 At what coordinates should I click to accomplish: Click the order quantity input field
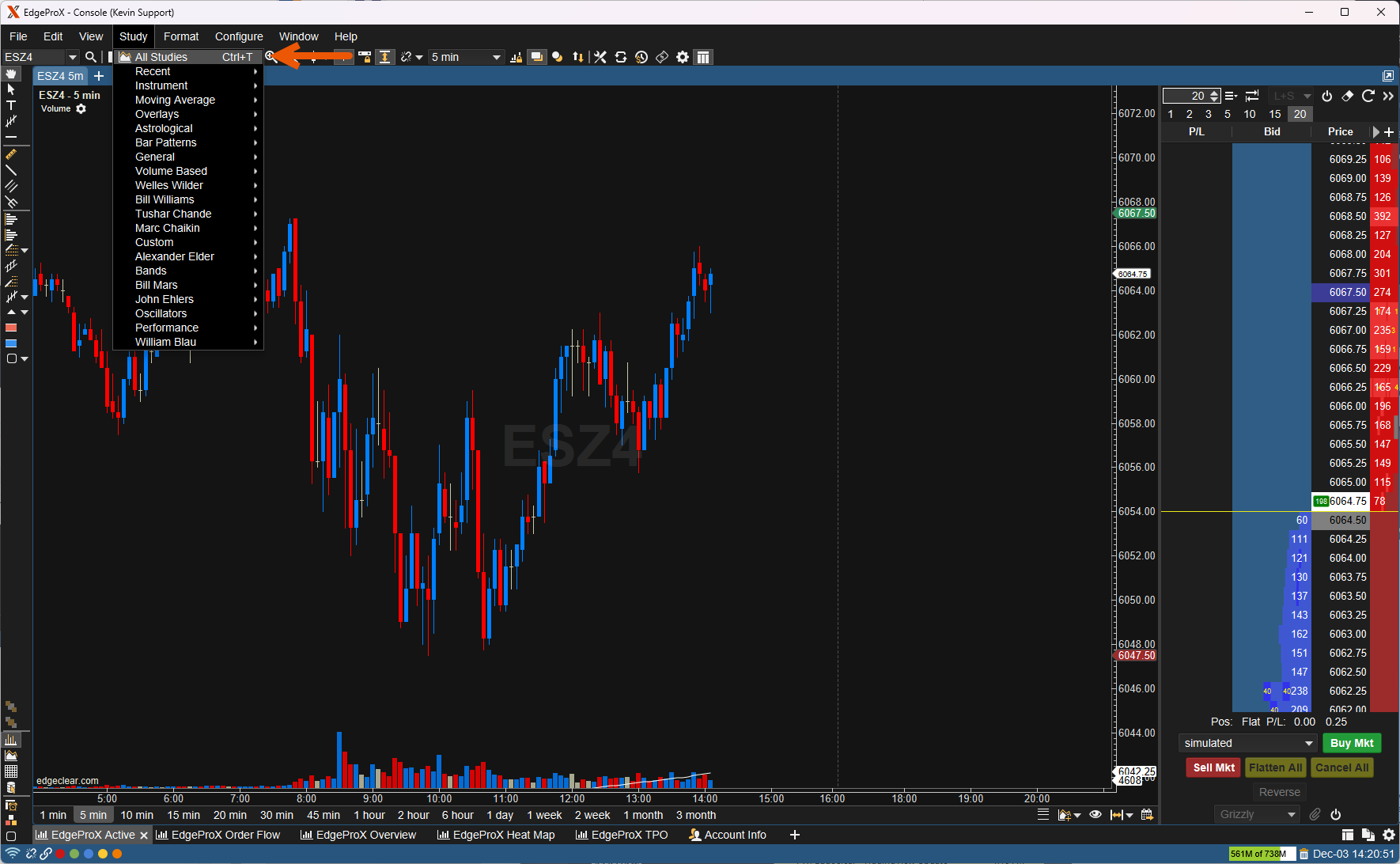[x=1186, y=96]
